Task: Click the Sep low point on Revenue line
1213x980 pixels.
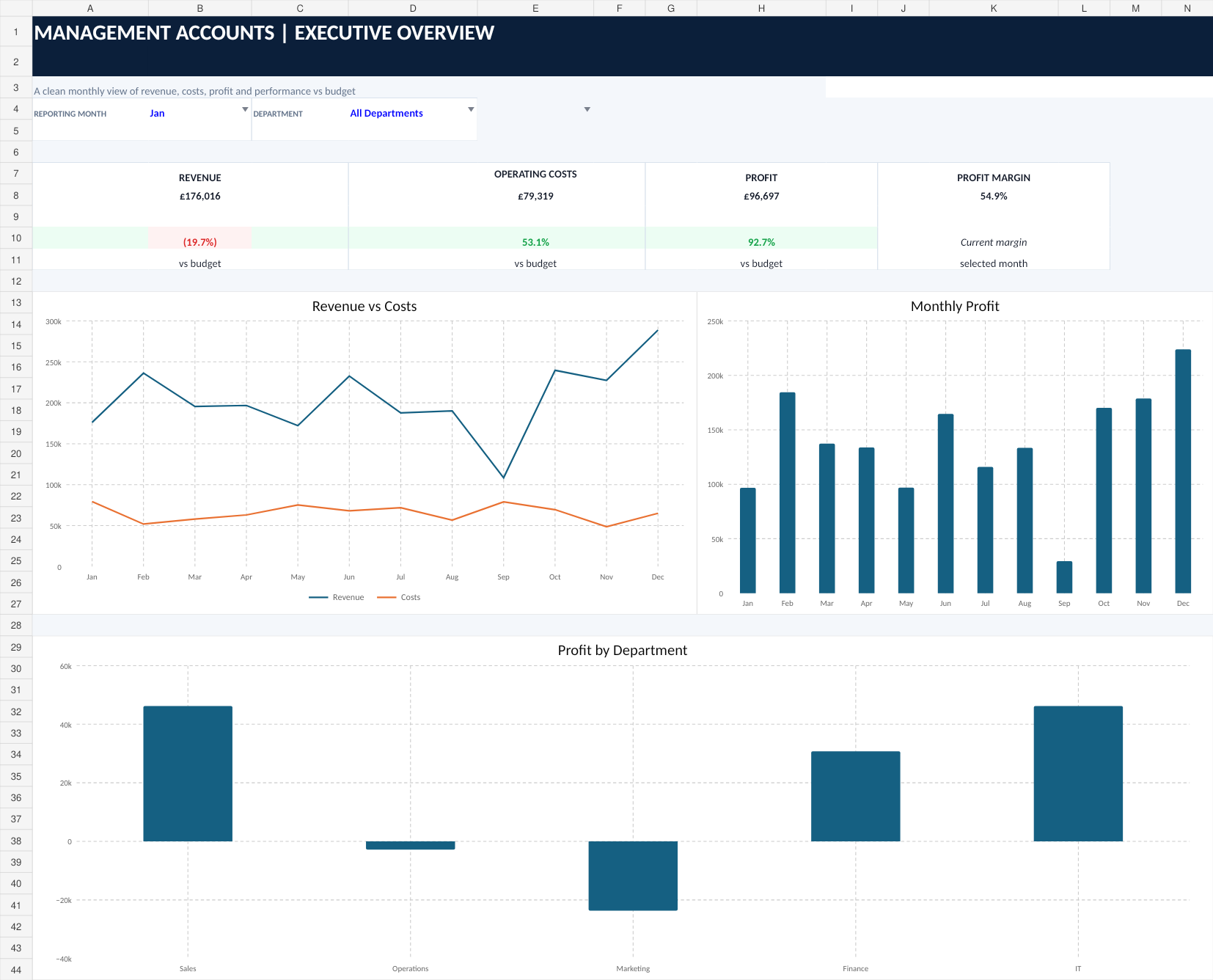Action: (503, 478)
